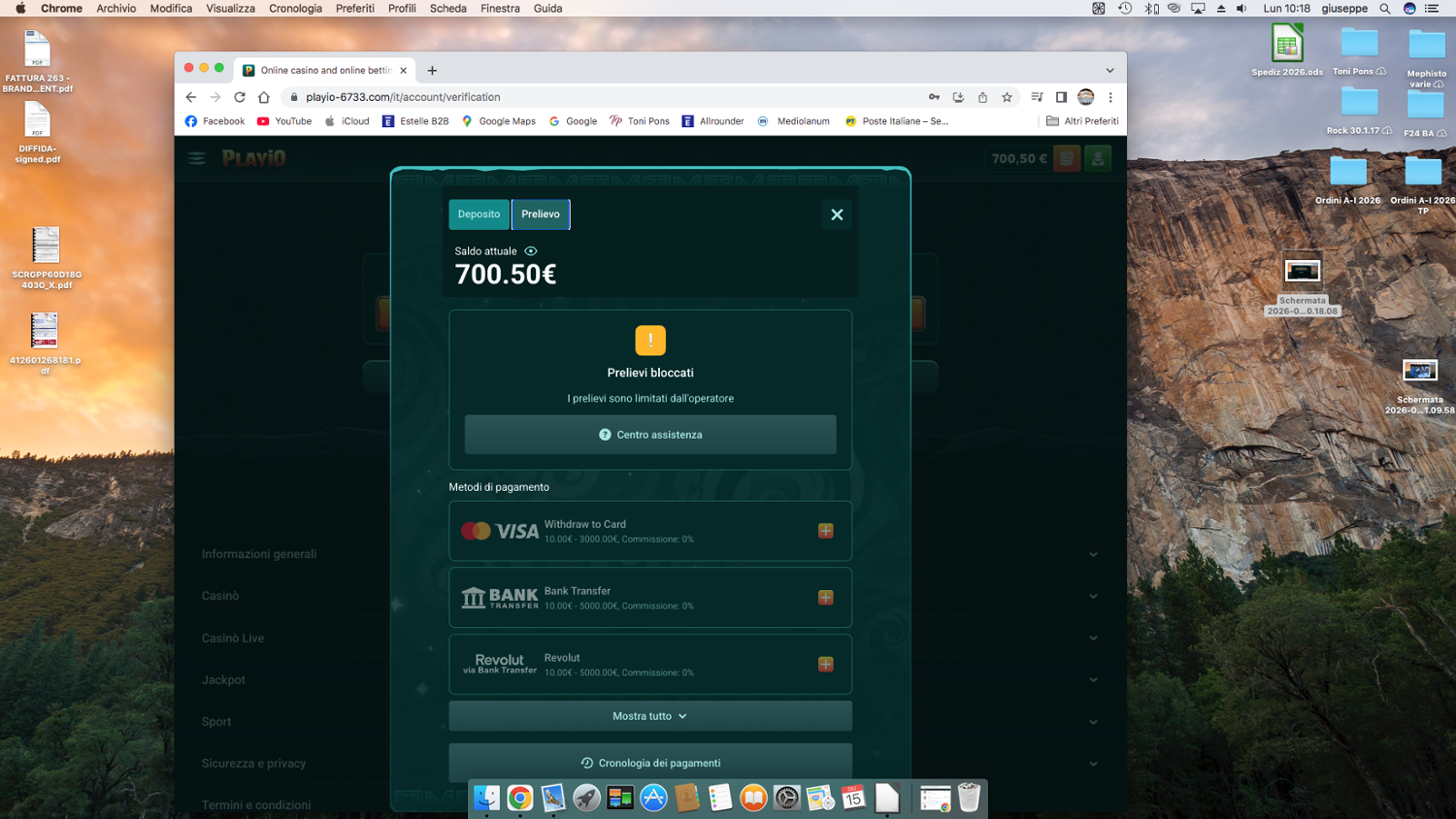
Task: Open Cronologia dei pagamenti
Action: [x=650, y=763]
